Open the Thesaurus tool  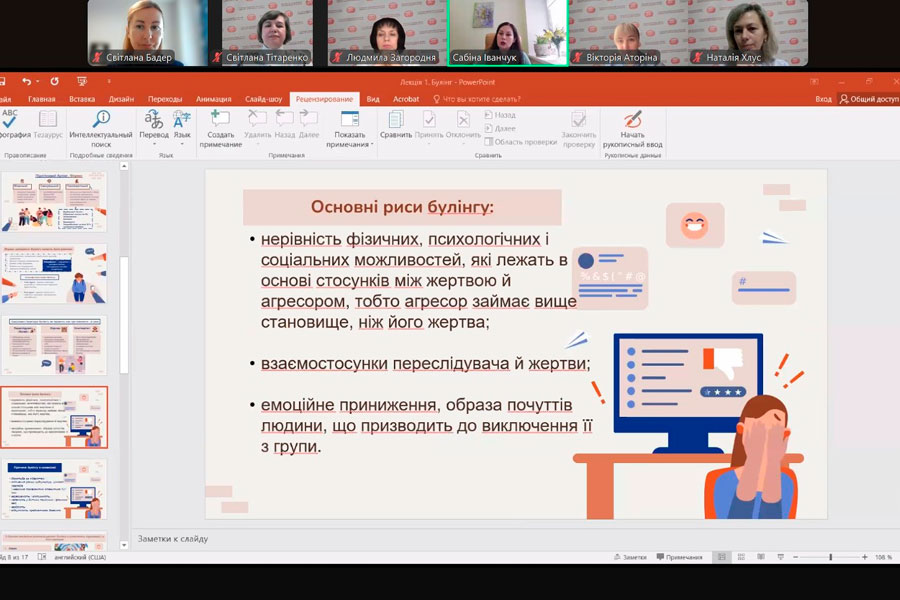(x=47, y=121)
